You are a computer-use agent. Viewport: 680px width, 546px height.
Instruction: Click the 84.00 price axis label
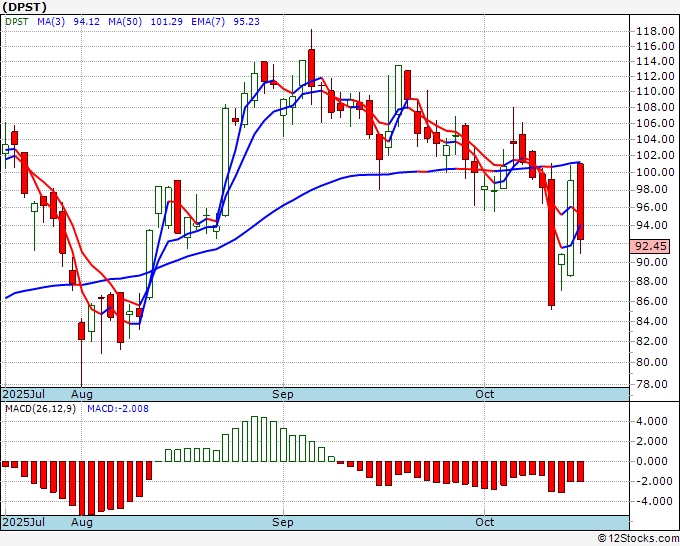pos(651,321)
